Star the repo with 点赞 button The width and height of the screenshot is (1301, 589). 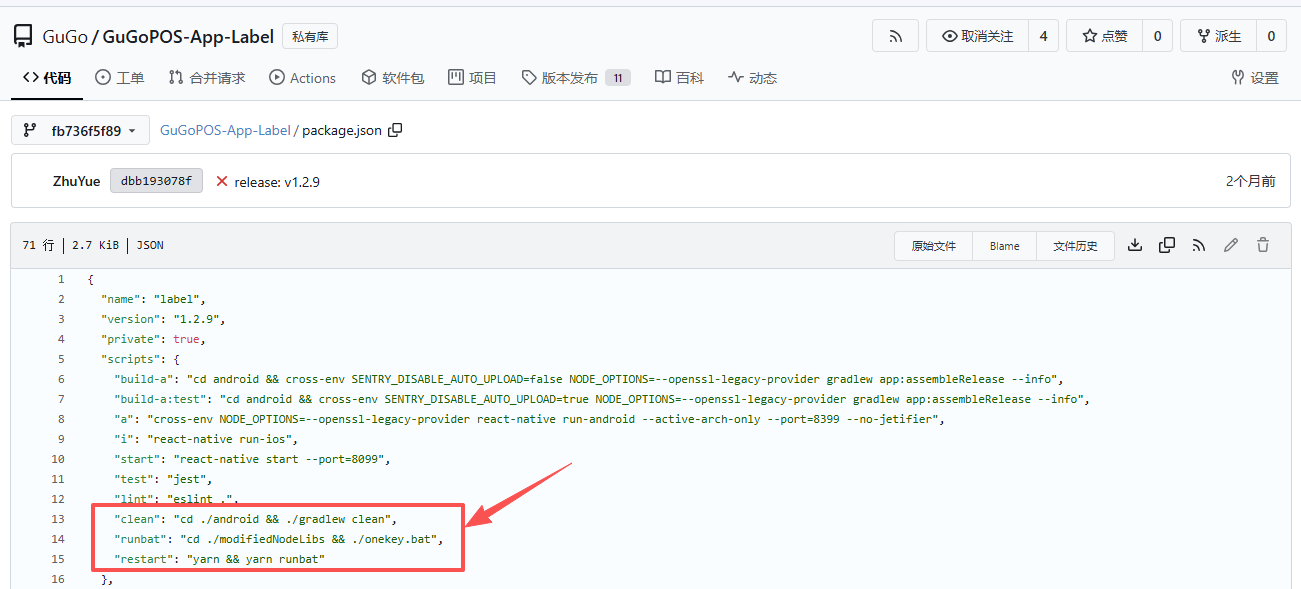[1104, 36]
